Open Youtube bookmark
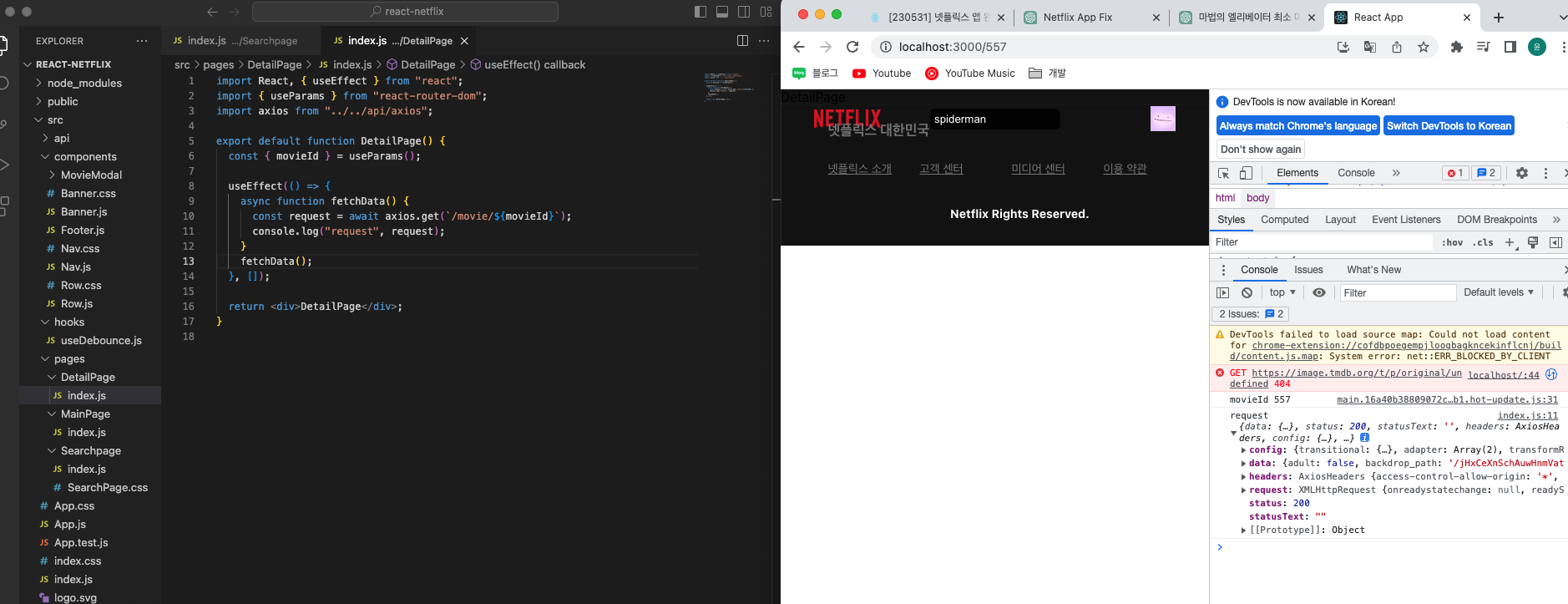 882,74
